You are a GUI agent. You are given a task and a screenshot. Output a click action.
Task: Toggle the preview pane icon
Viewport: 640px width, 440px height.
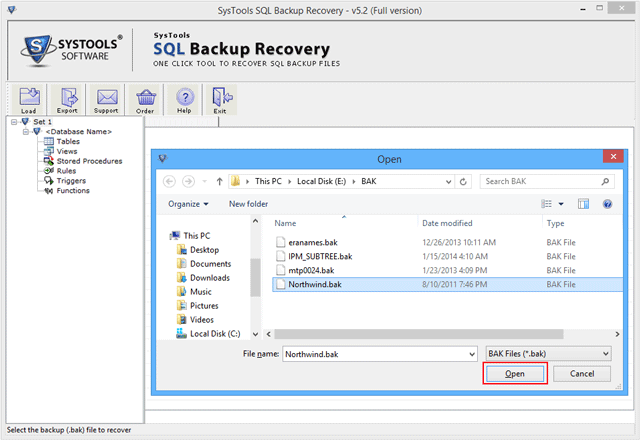tap(583, 204)
